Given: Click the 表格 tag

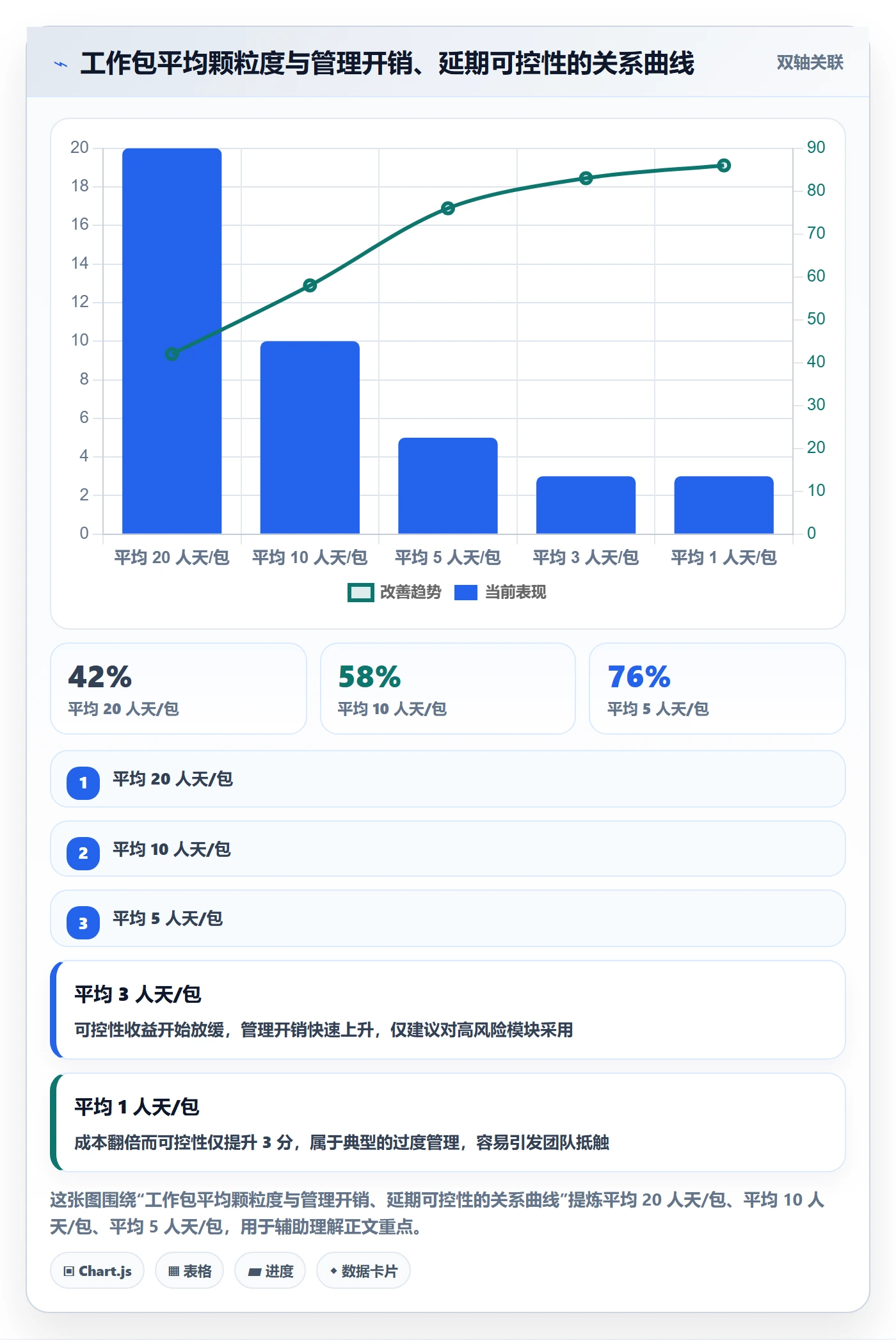Looking at the screenshot, I should coord(189,1271).
